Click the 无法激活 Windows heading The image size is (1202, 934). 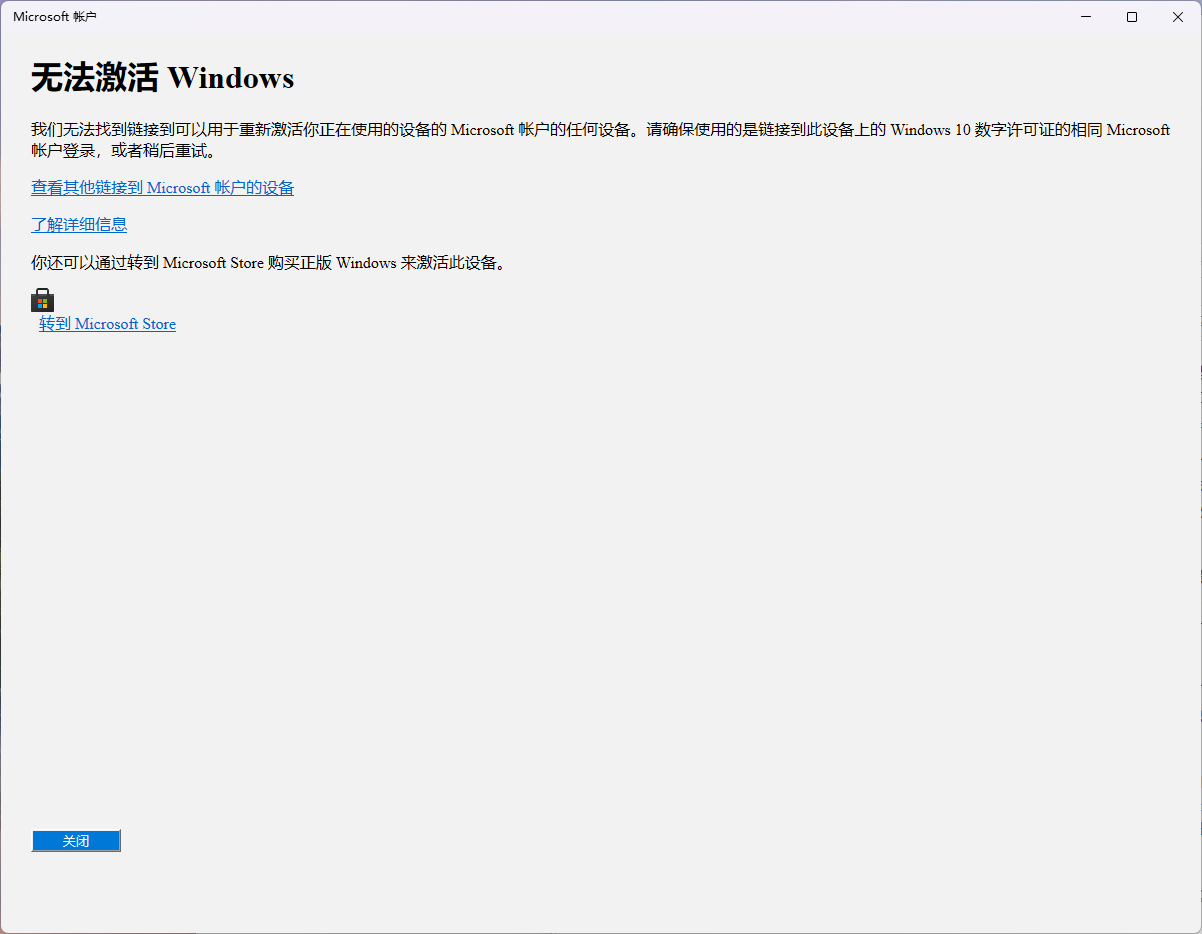pos(162,78)
